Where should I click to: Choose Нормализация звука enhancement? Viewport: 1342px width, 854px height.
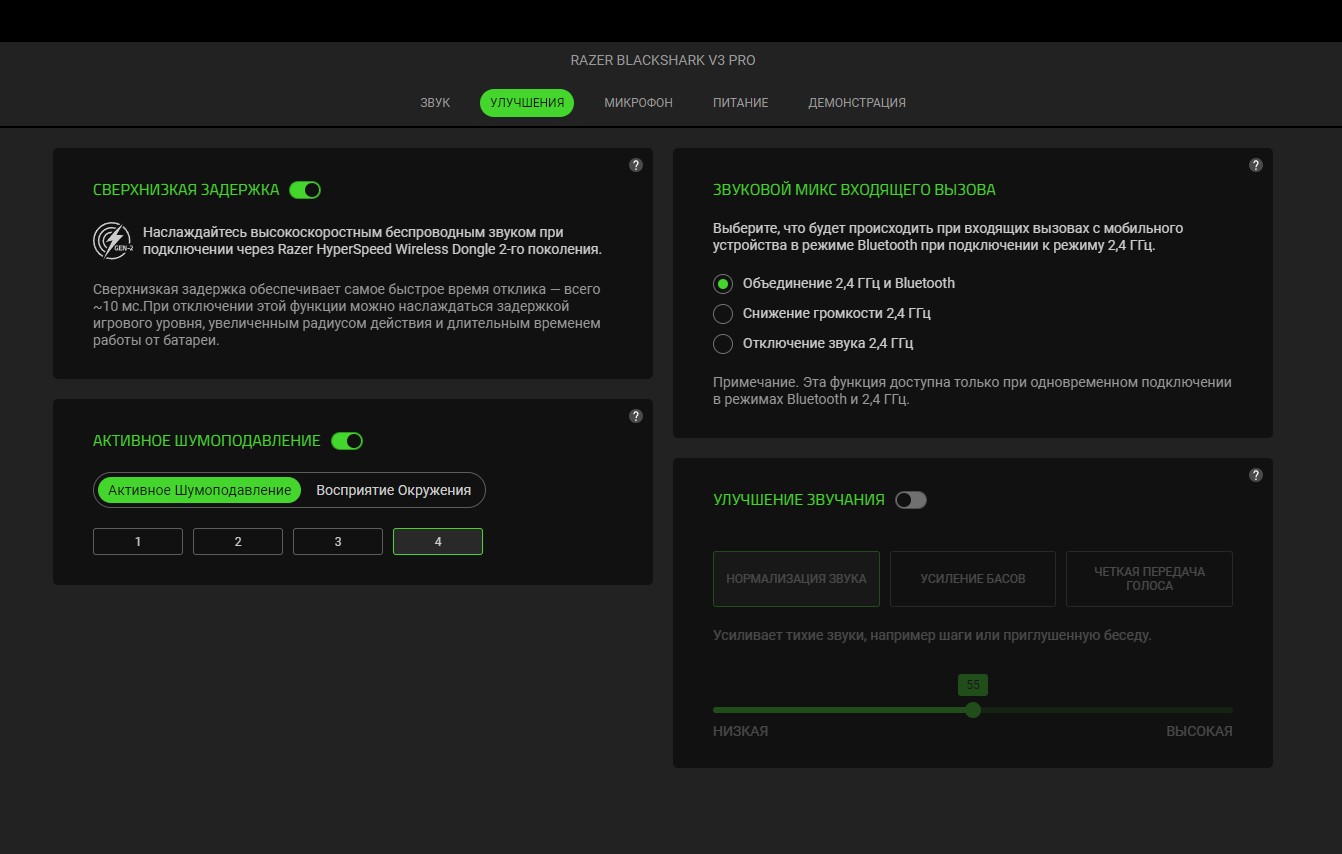click(x=796, y=578)
